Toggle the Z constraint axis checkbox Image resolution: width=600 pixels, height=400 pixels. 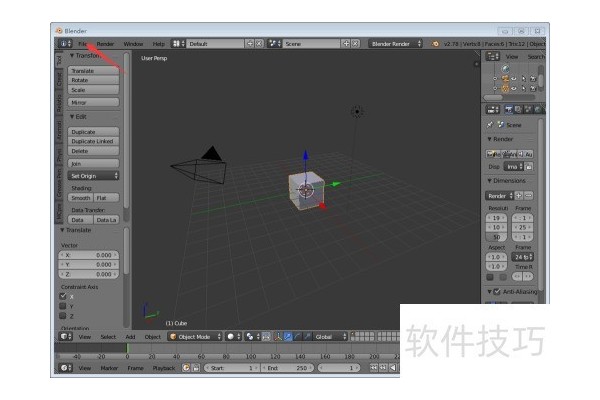[63, 316]
